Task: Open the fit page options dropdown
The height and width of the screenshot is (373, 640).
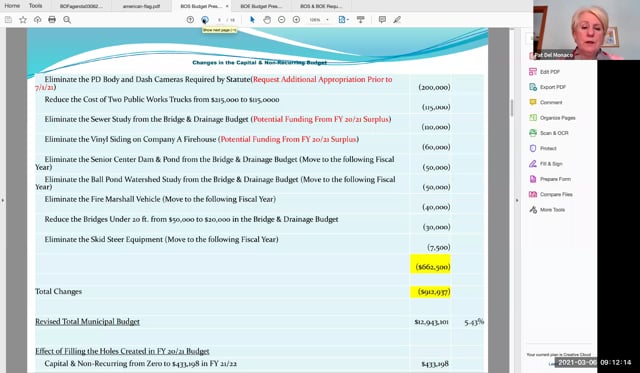Action: 343,20
